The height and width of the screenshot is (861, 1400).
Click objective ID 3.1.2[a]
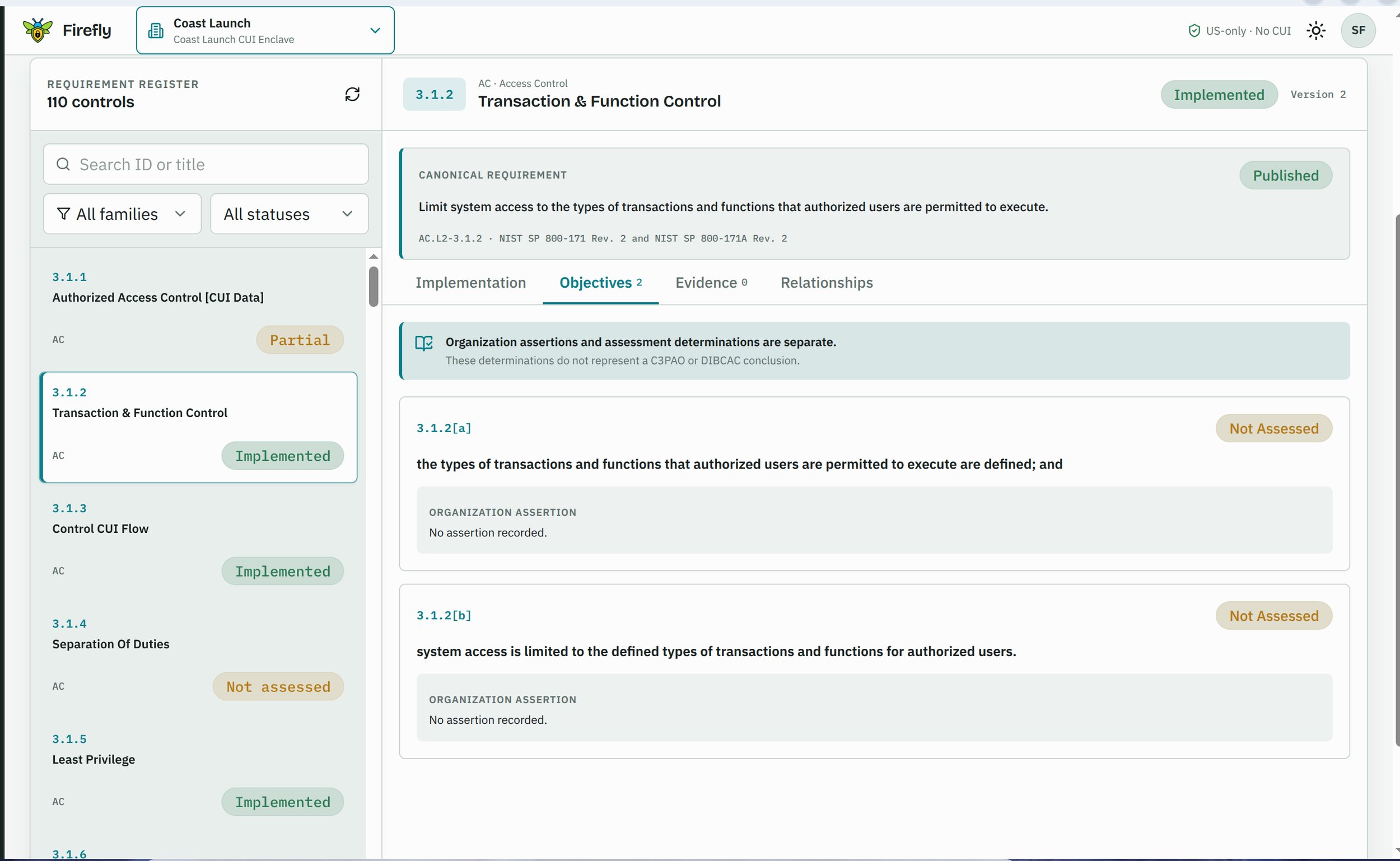click(444, 428)
